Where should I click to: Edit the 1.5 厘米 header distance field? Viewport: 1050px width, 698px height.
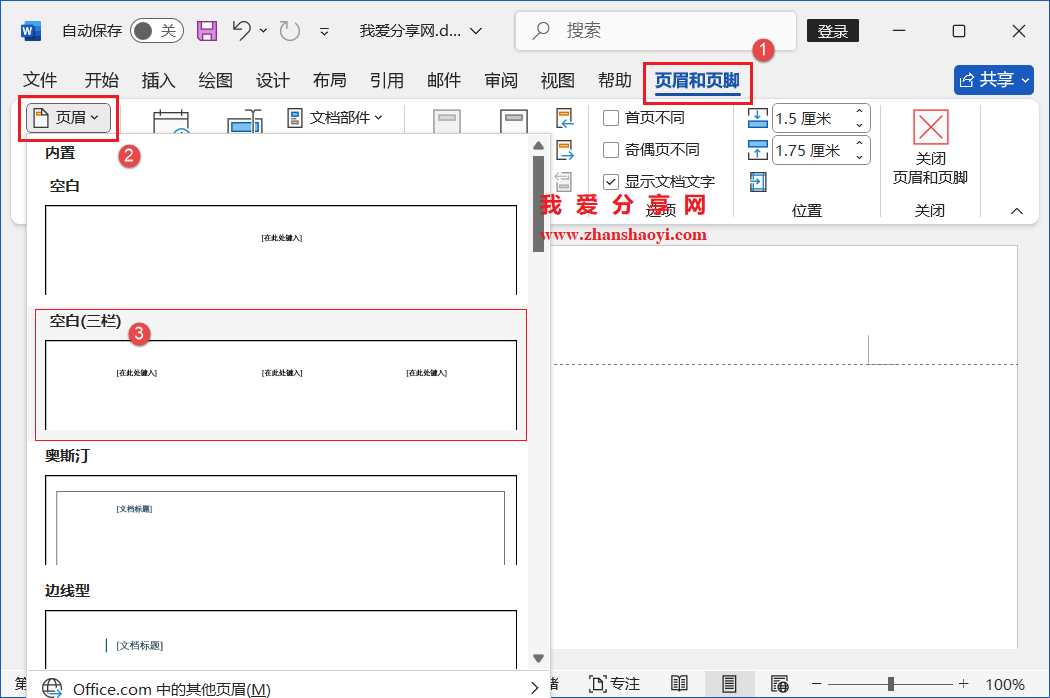tap(812, 119)
